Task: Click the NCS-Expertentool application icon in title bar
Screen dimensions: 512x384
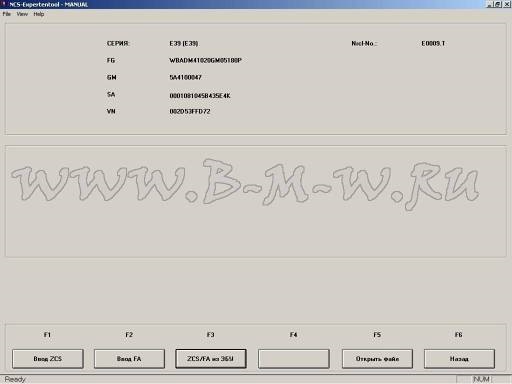Action: coord(4,4)
